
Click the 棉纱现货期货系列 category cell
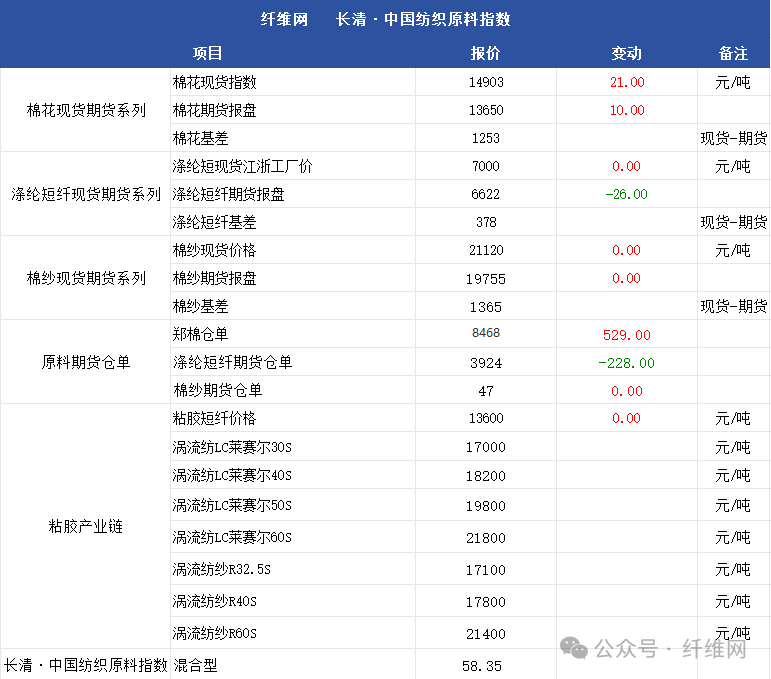tap(86, 278)
